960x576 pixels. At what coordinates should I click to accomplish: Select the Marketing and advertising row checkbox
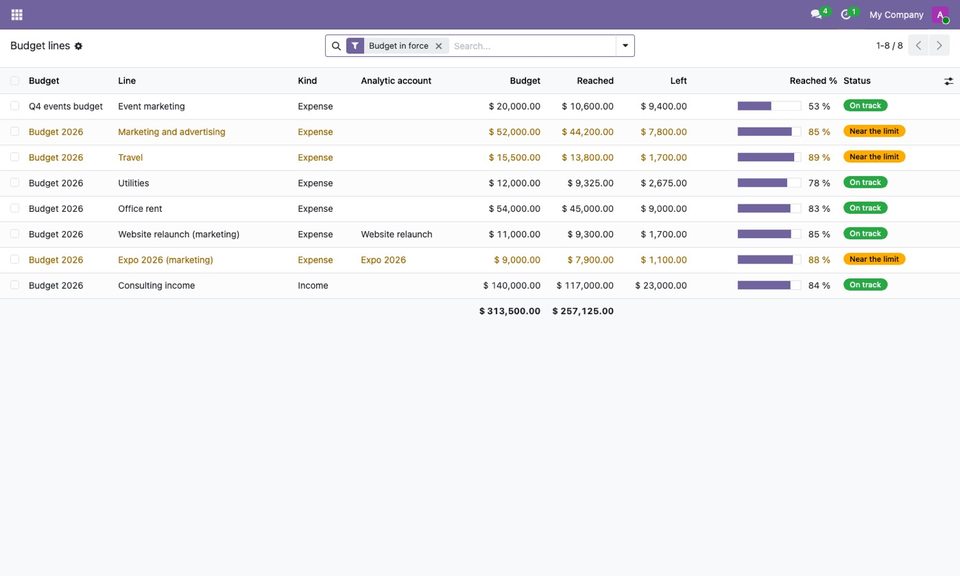pos(15,132)
